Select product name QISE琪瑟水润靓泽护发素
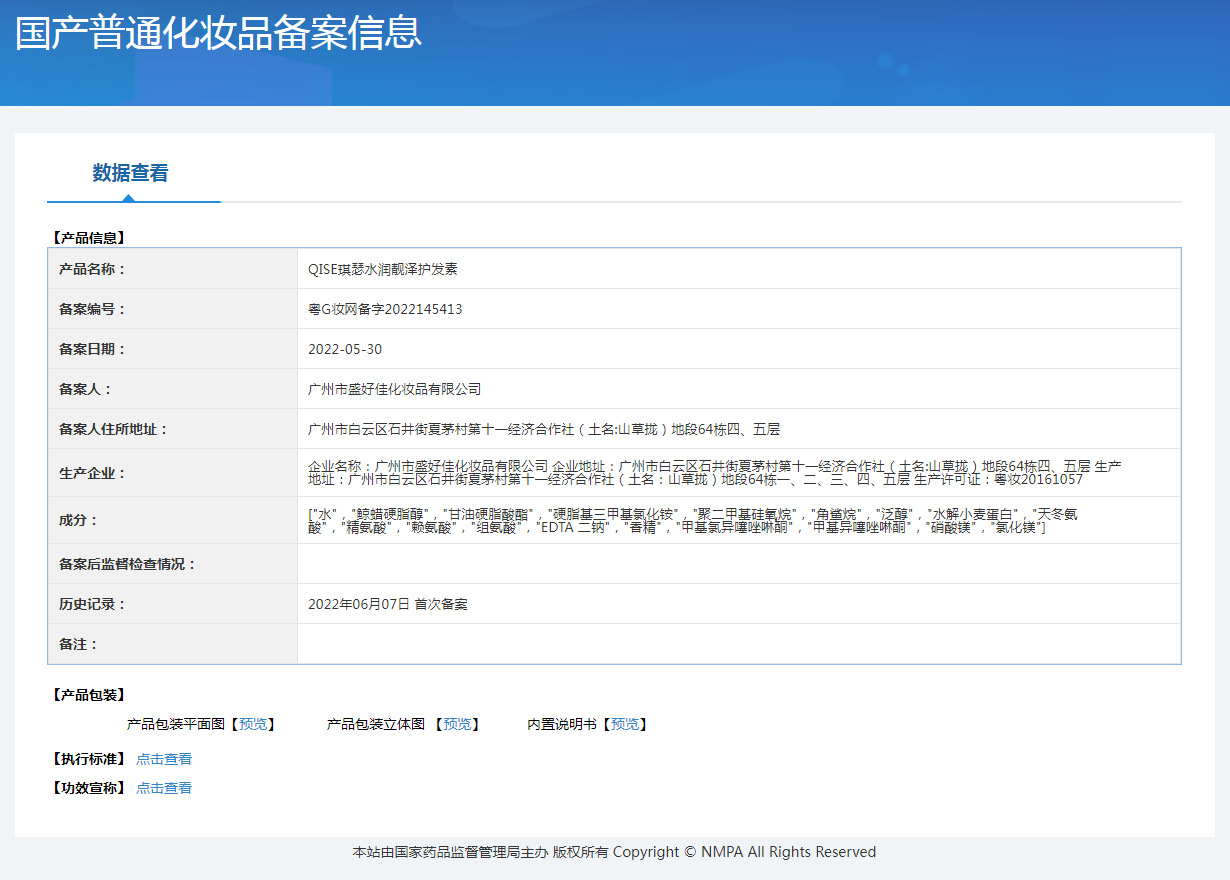 click(x=383, y=269)
